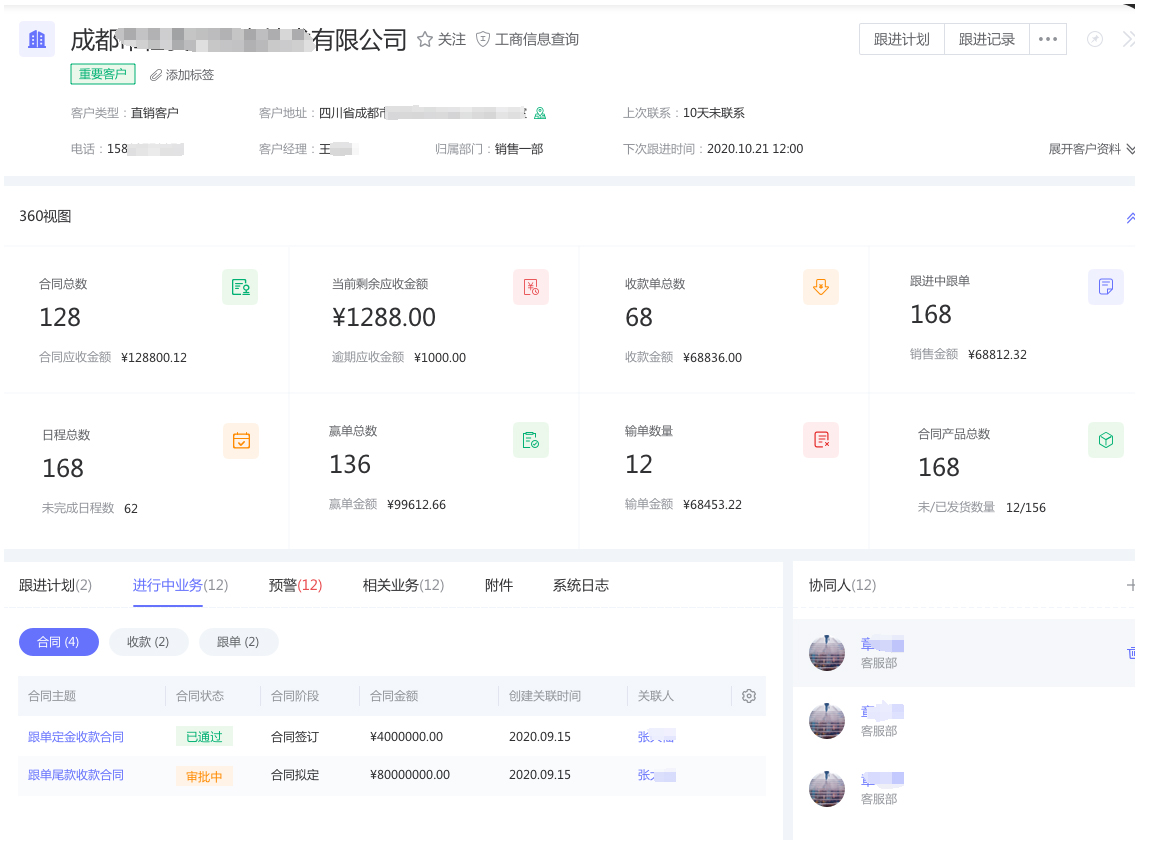The image size is (1149, 853).
Task: Expand 展开客户资料 details
Action: click(x=1091, y=149)
